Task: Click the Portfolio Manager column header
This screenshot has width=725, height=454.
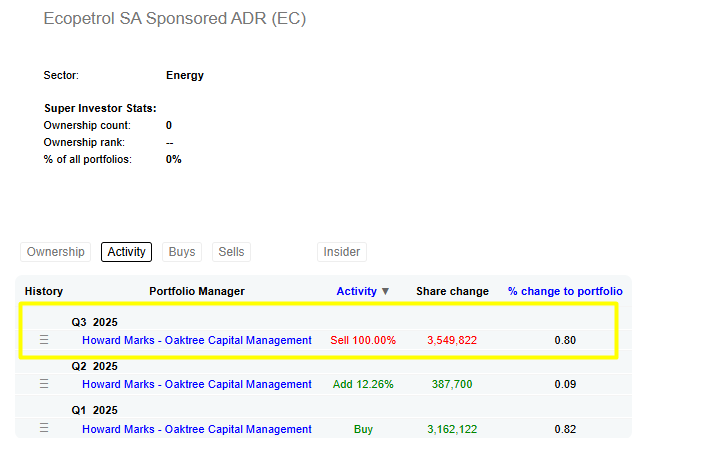Action: pos(197,291)
